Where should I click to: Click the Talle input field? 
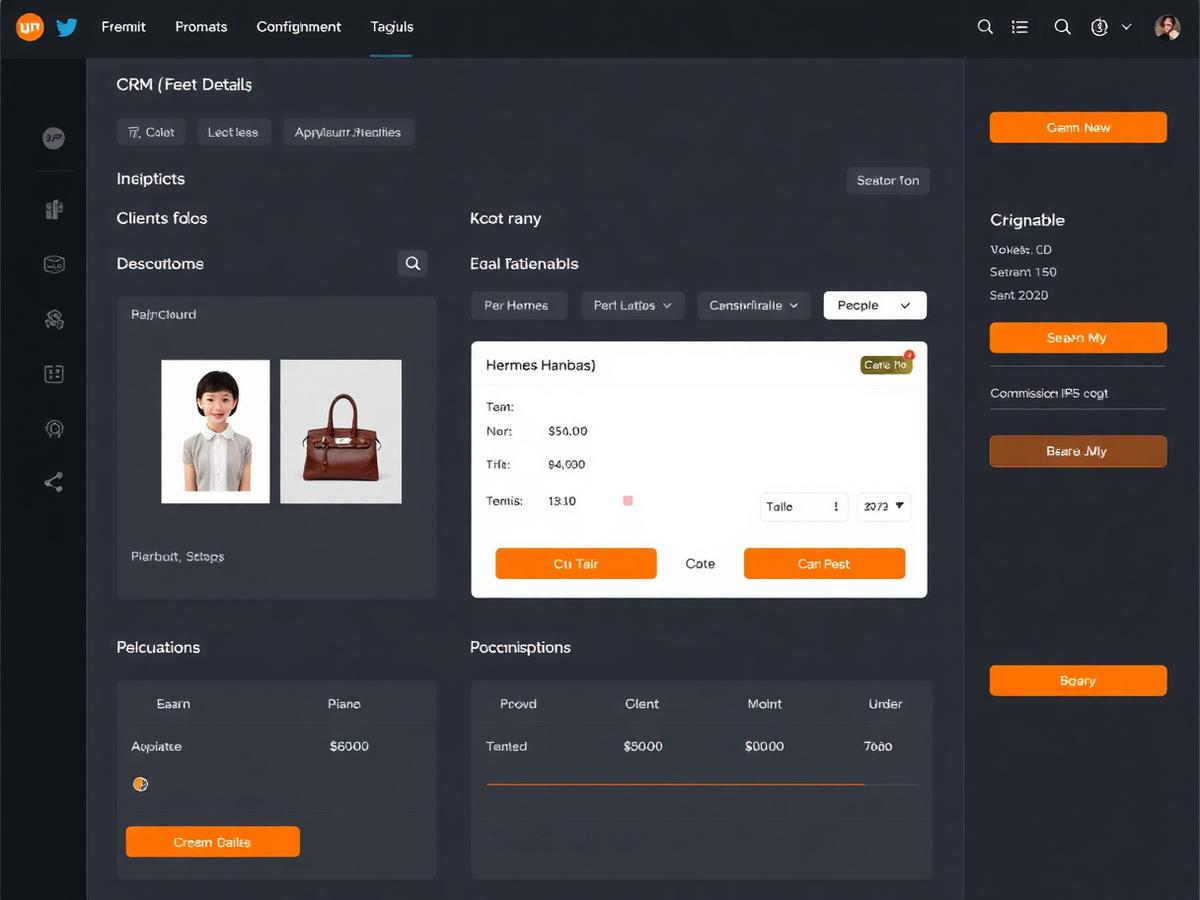coord(804,507)
